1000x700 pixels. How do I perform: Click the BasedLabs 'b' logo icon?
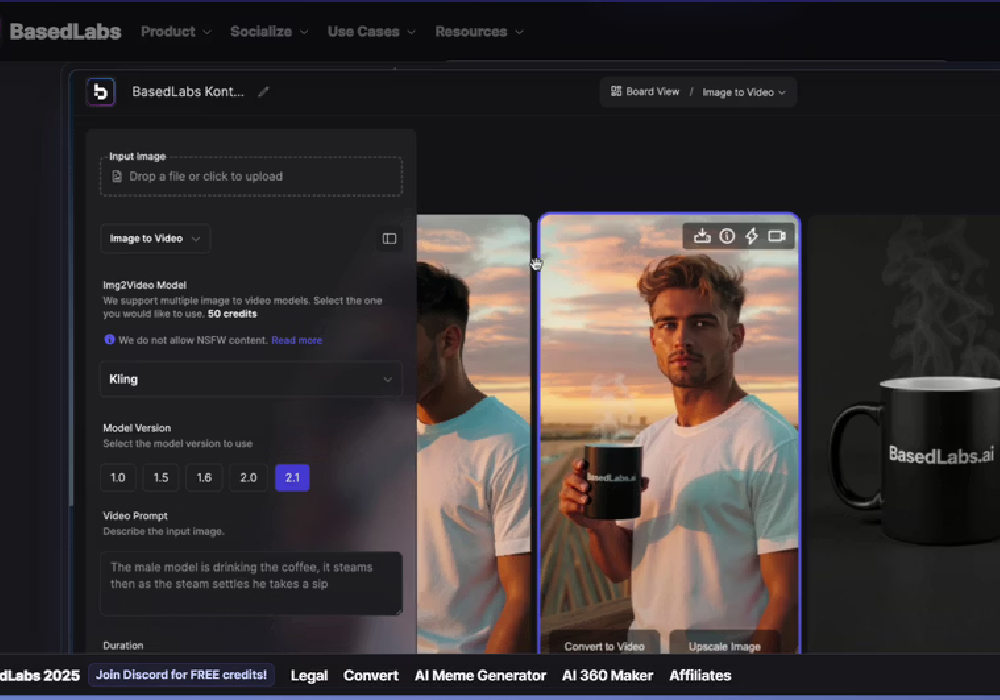click(x=100, y=92)
